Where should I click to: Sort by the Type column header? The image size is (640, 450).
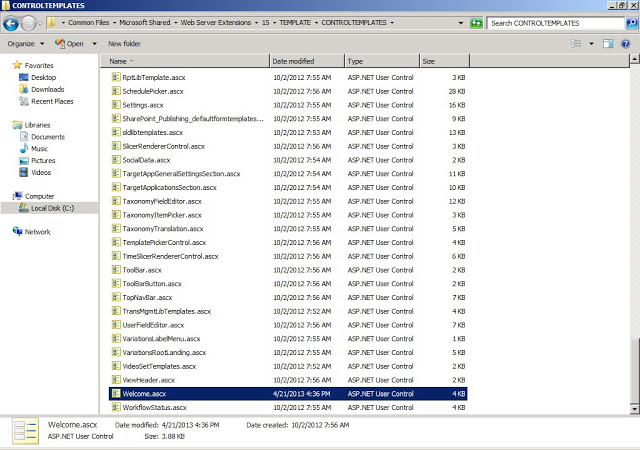tap(380, 61)
